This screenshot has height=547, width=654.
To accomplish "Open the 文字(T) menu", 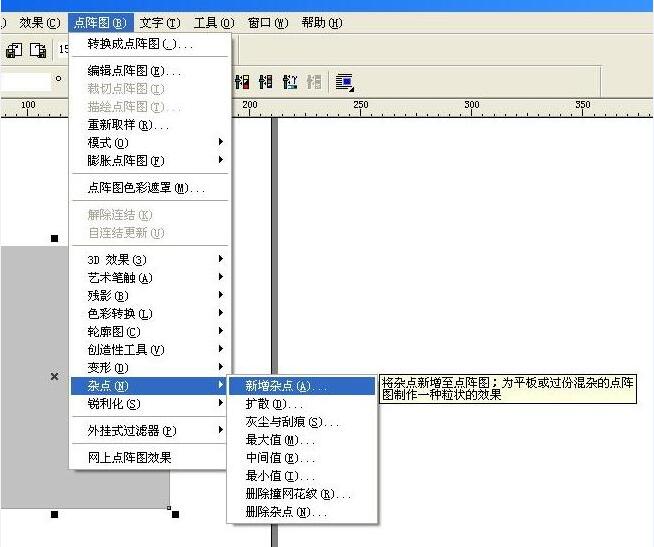I will [x=160, y=23].
